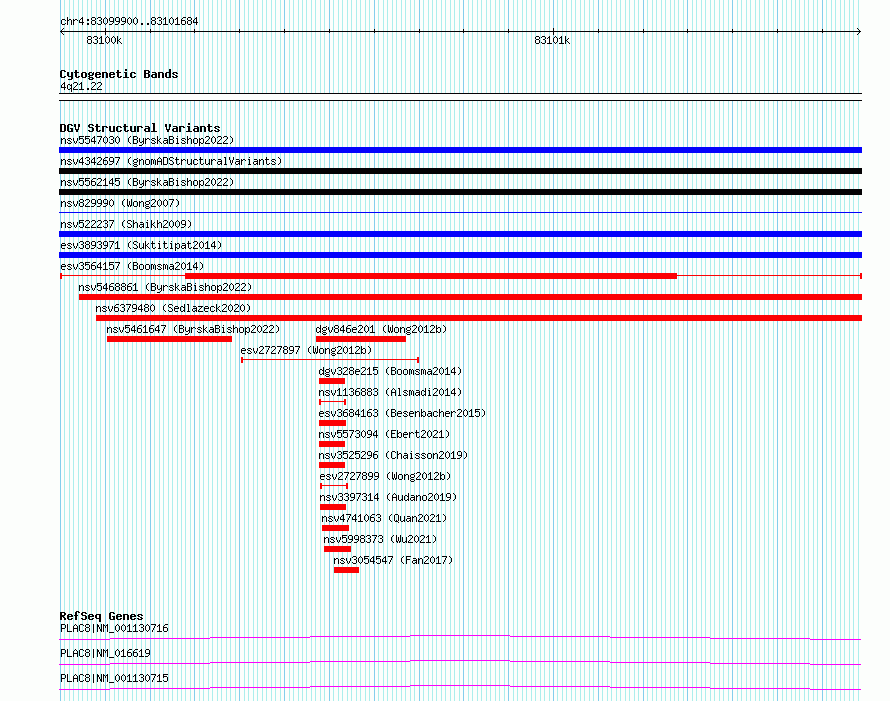Click the nsv4741063 (Quan2021) label
Viewport: 890px width, 701px height.
(x=384, y=518)
